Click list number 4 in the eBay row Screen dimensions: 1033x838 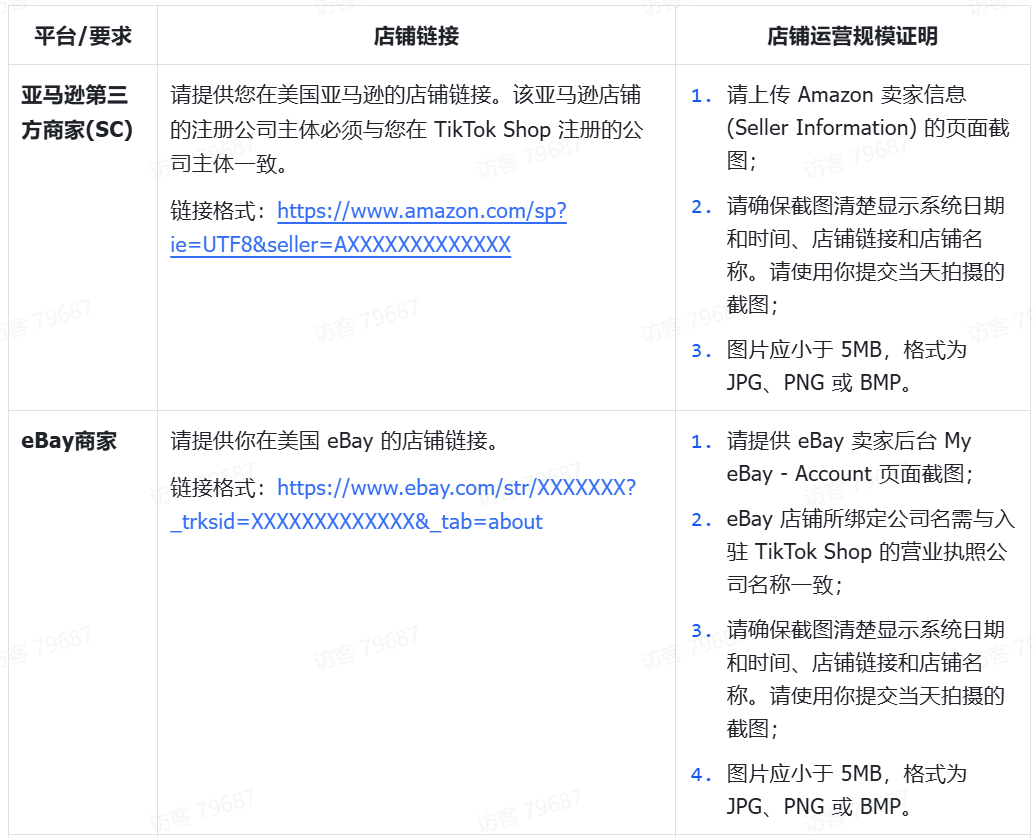[x=700, y=774]
